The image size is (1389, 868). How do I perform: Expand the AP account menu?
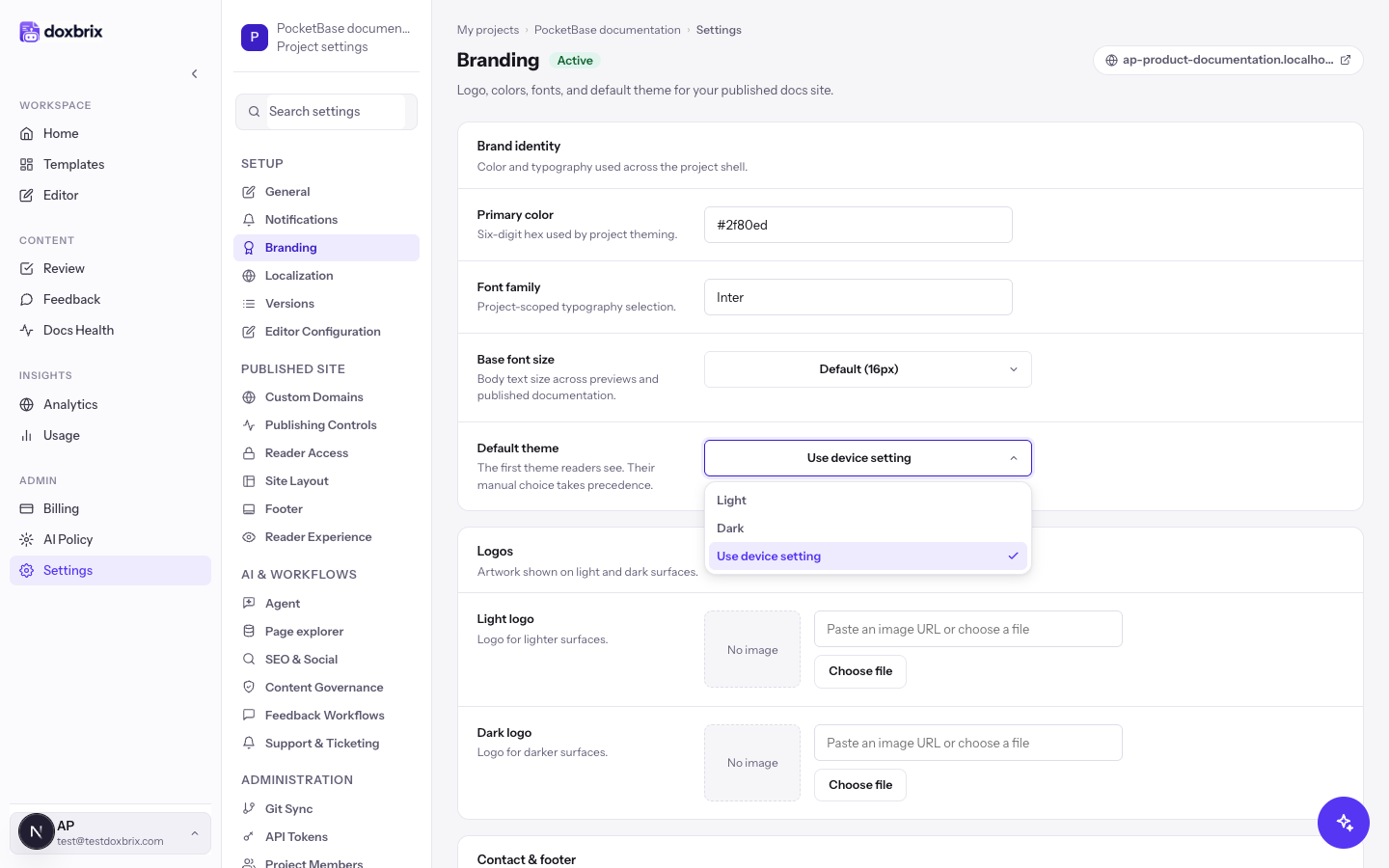pyautogui.click(x=110, y=832)
